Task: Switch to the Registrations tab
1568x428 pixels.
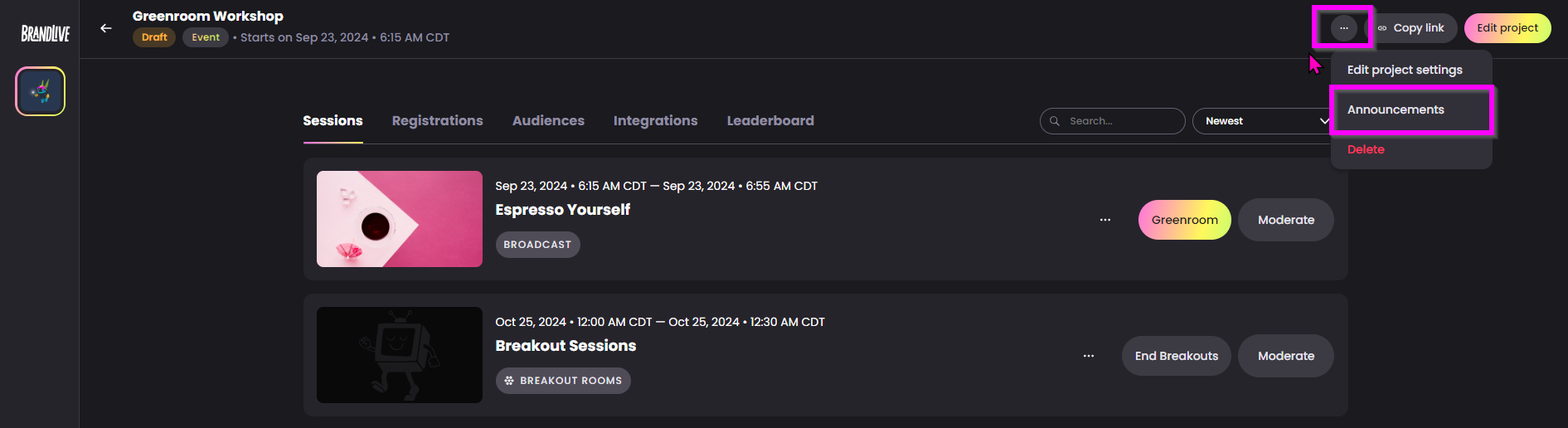Action: point(437,121)
